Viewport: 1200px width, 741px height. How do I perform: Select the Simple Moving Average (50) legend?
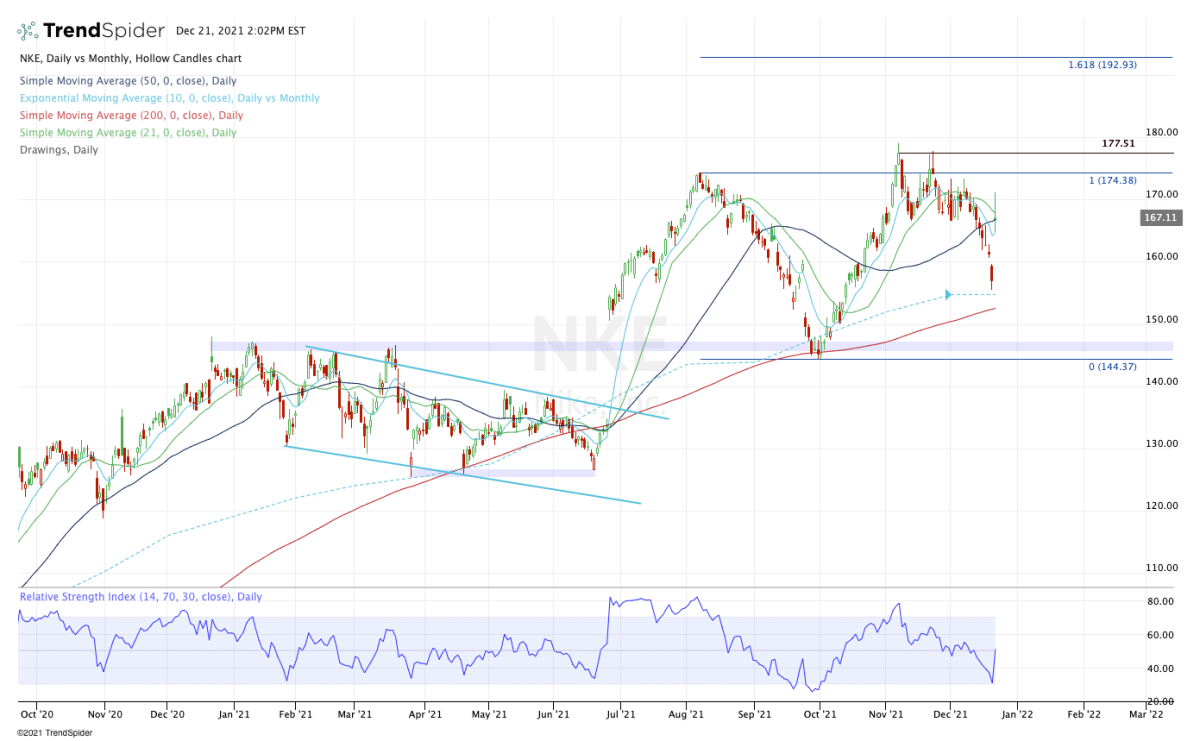(128, 81)
